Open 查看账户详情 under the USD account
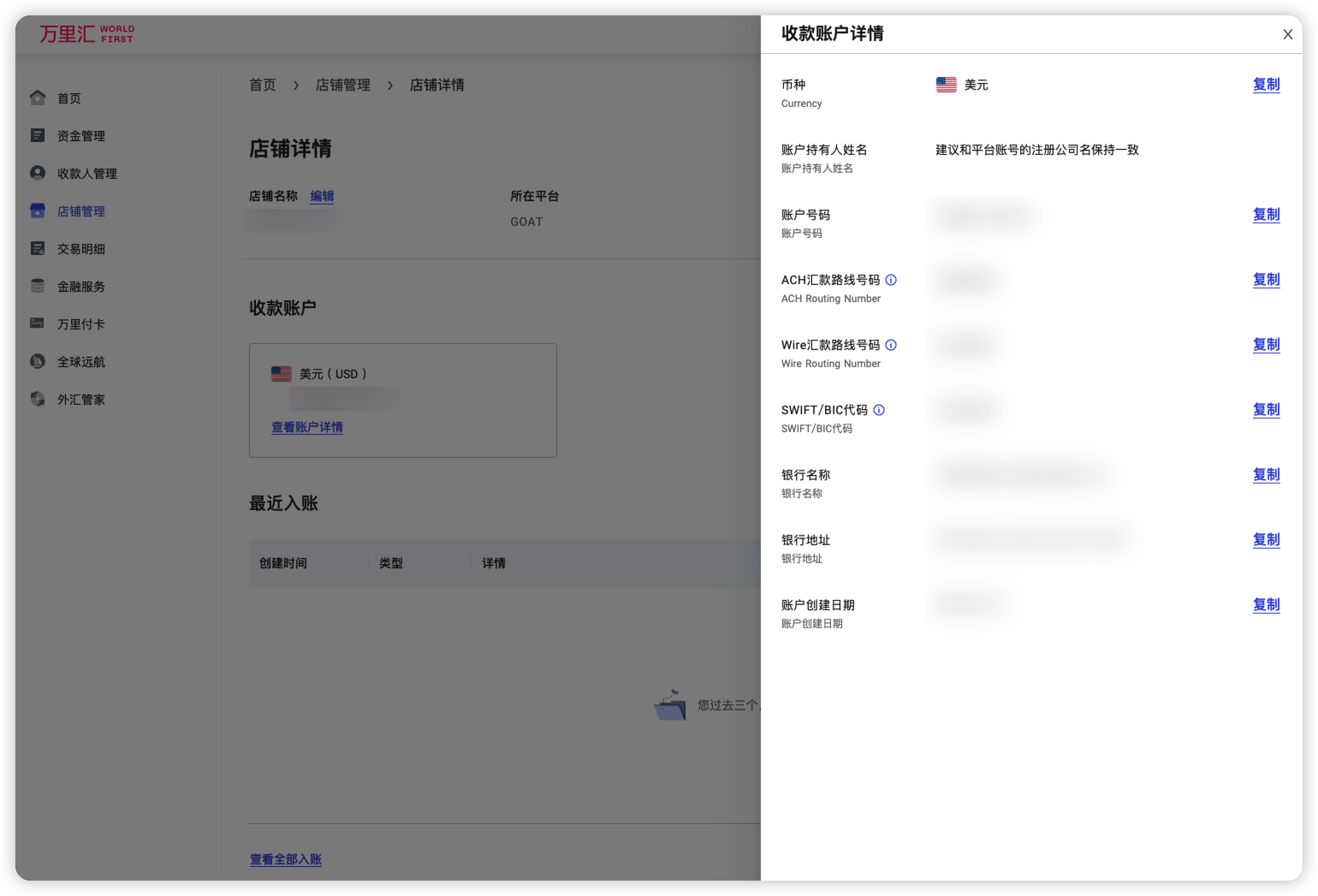This screenshot has width=1318, height=896. [x=307, y=427]
